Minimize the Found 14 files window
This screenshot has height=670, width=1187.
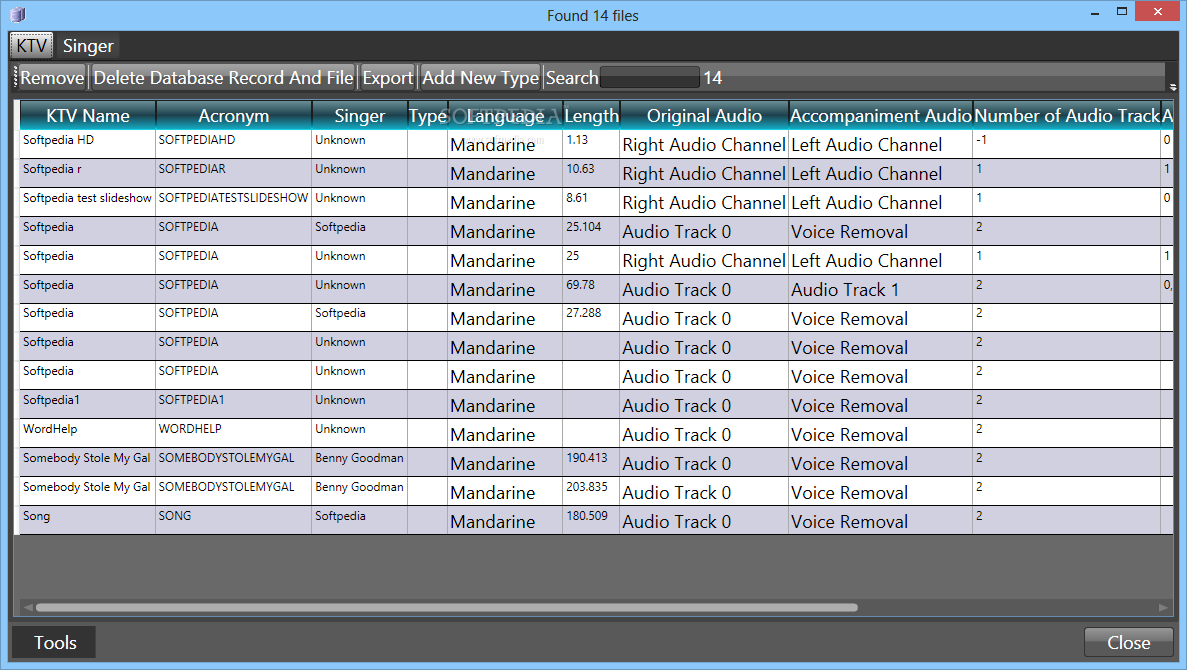pos(1095,12)
